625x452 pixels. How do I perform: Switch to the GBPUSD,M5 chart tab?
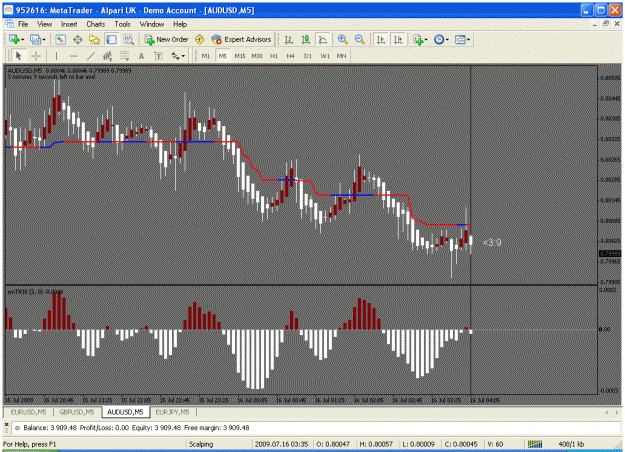click(x=77, y=412)
